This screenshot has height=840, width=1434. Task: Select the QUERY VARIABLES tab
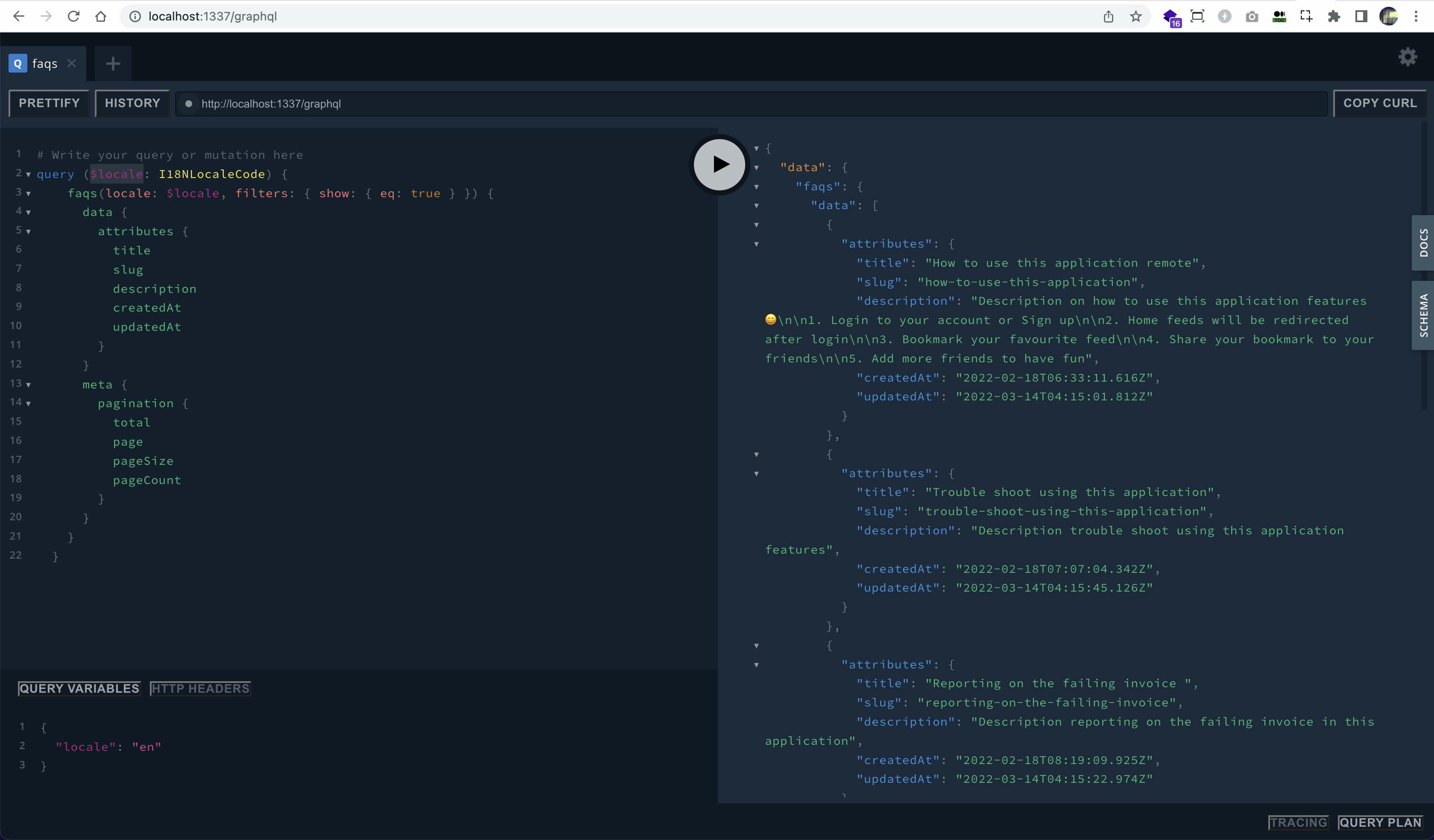[79, 688]
